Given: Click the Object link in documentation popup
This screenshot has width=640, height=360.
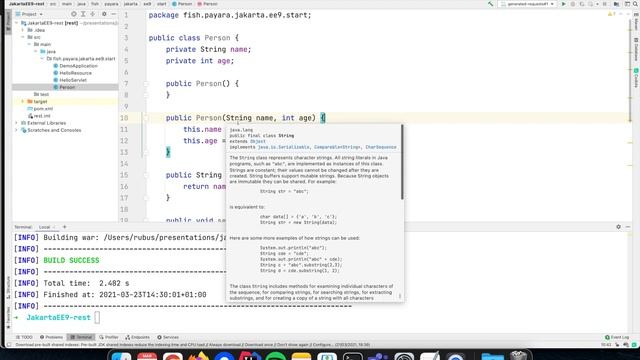Looking at the screenshot, I should [258, 141].
